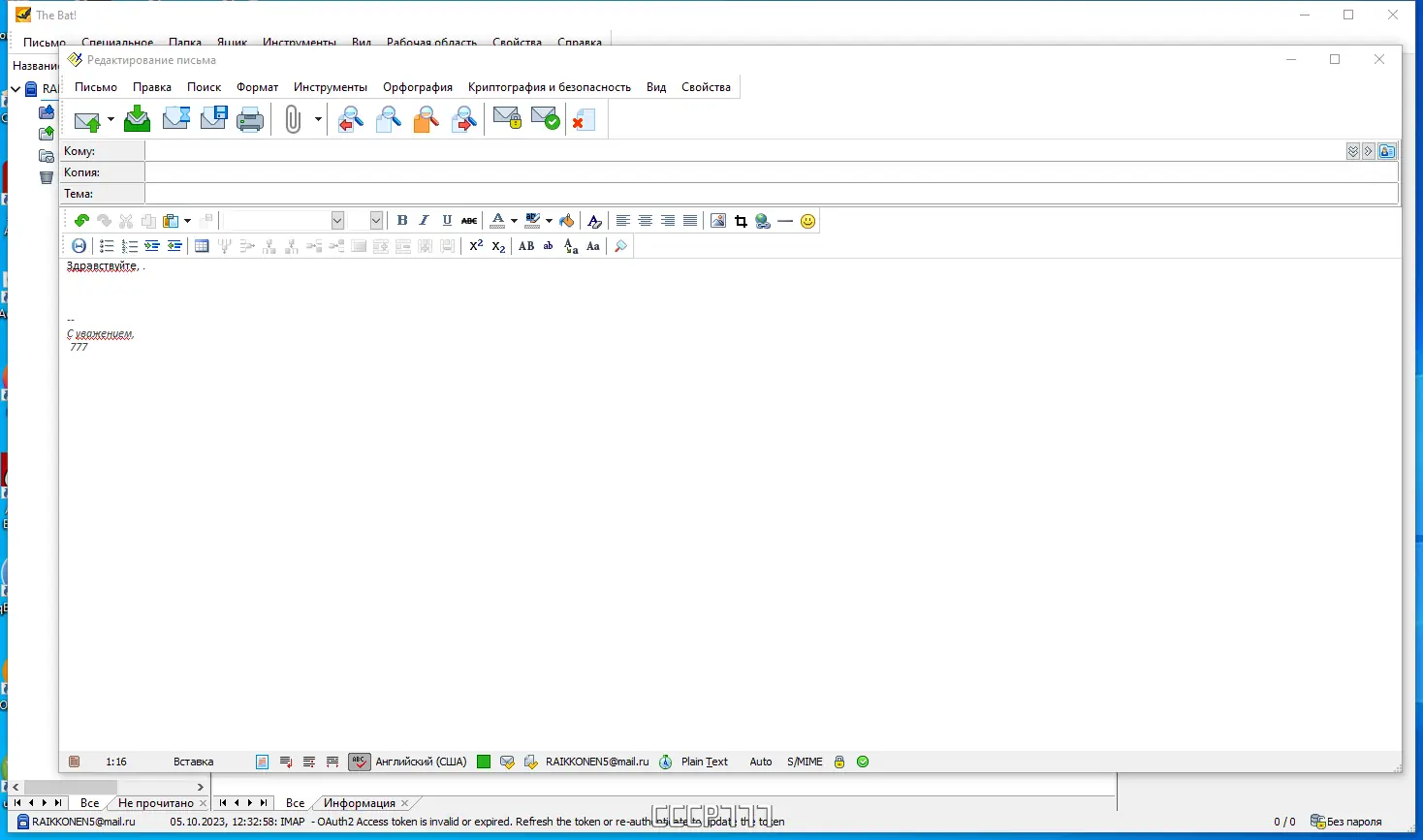Screen dimensions: 1423x840
Task: Click the magnifier icon with red right arrow
Action: [464, 119]
